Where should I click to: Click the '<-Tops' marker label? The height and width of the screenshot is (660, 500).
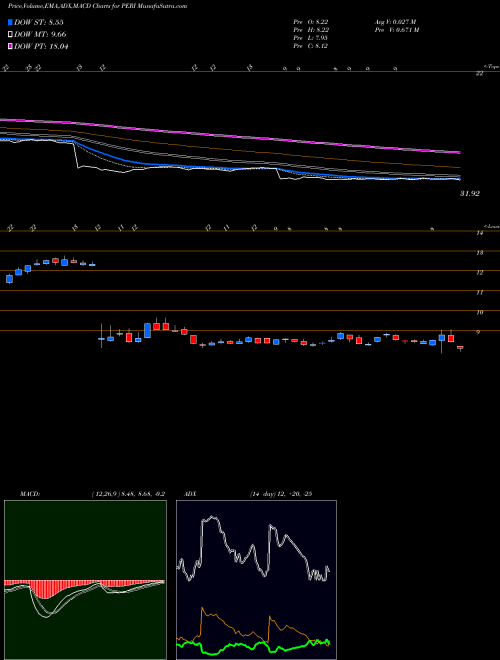(x=491, y=67)
